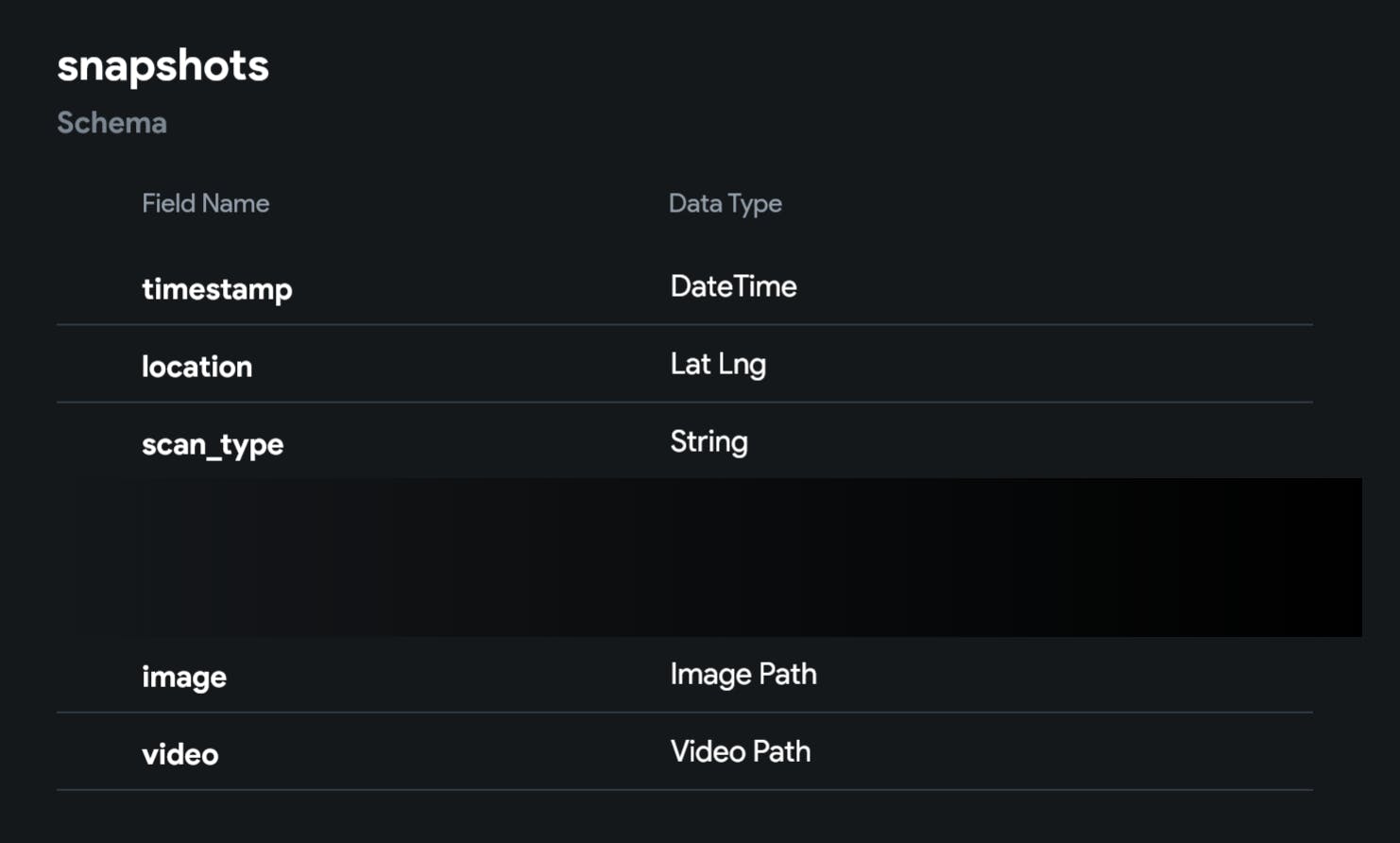This screenshot has height=843, width=1400.
Task: Open the data type value for scan_type
Action: pos(709,441)
